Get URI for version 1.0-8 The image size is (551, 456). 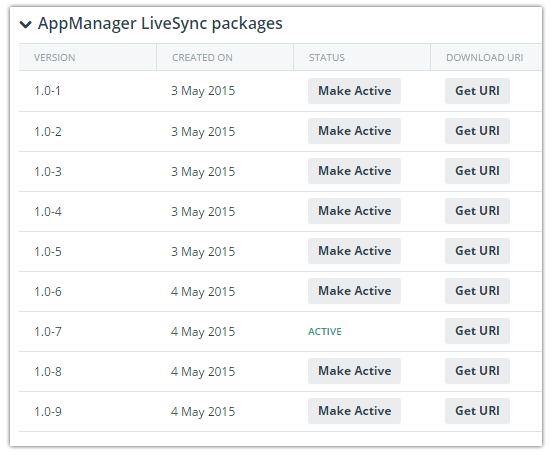[x=477, y=371]
